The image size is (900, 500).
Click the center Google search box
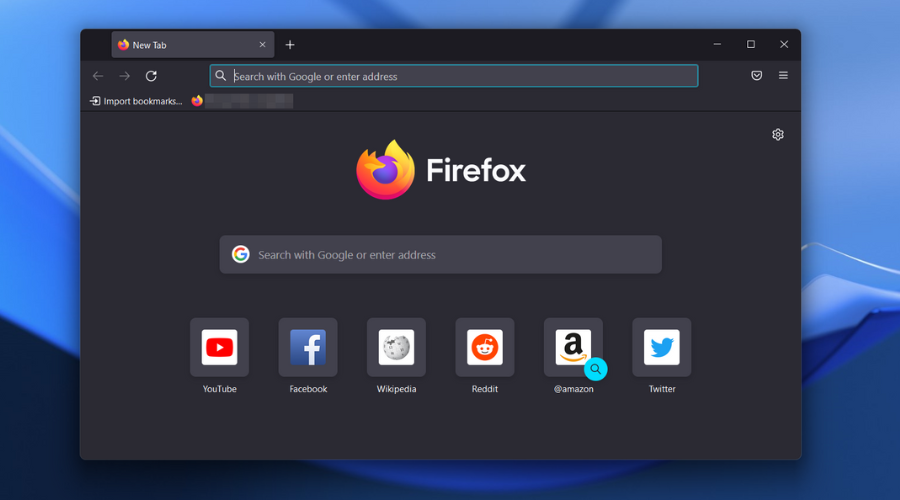pos(440,254)
